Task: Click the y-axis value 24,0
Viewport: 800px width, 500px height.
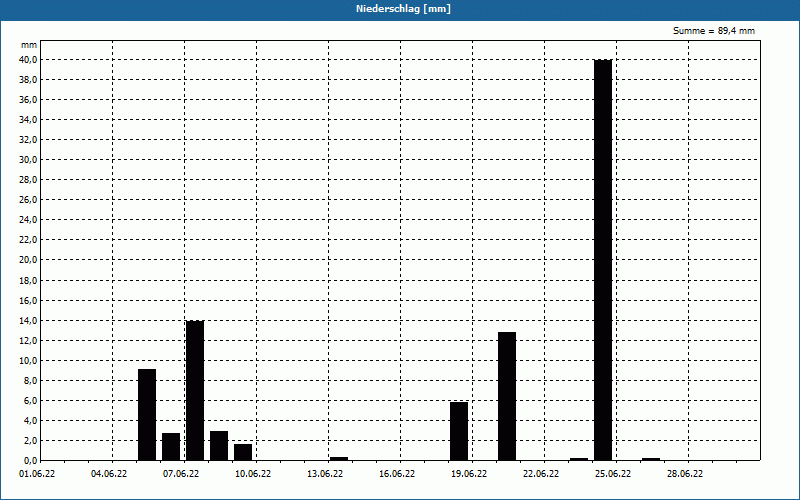Action: (x=29, y=220)
